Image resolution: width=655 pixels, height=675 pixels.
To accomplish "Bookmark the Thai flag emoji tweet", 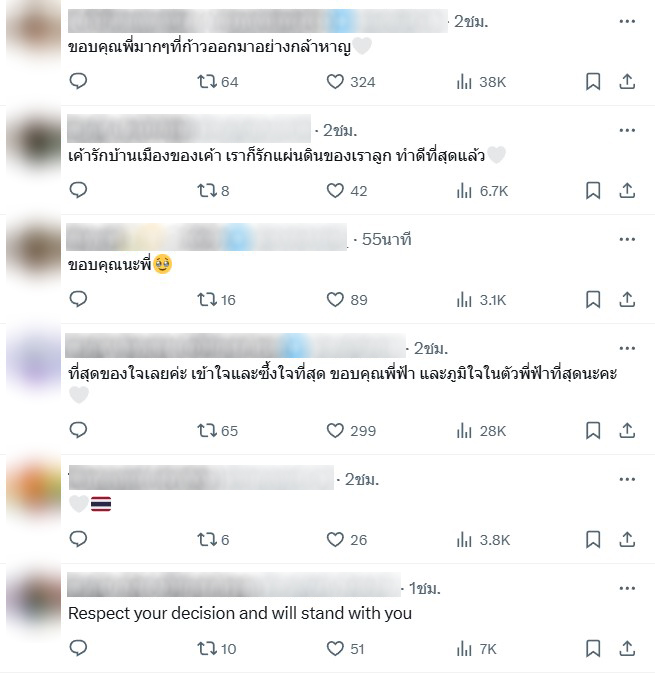I will [x=593, y=539].
